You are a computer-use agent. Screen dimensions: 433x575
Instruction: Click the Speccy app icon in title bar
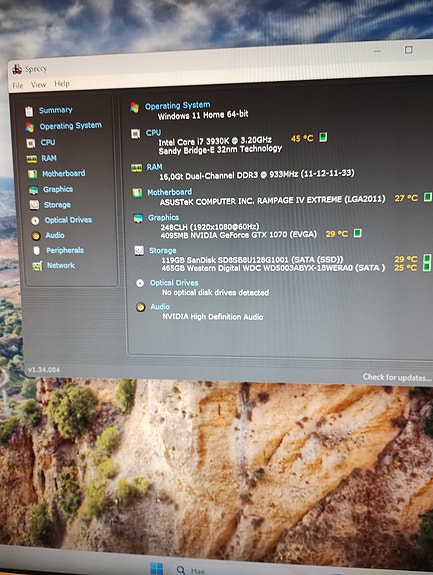tap(17, 69)
